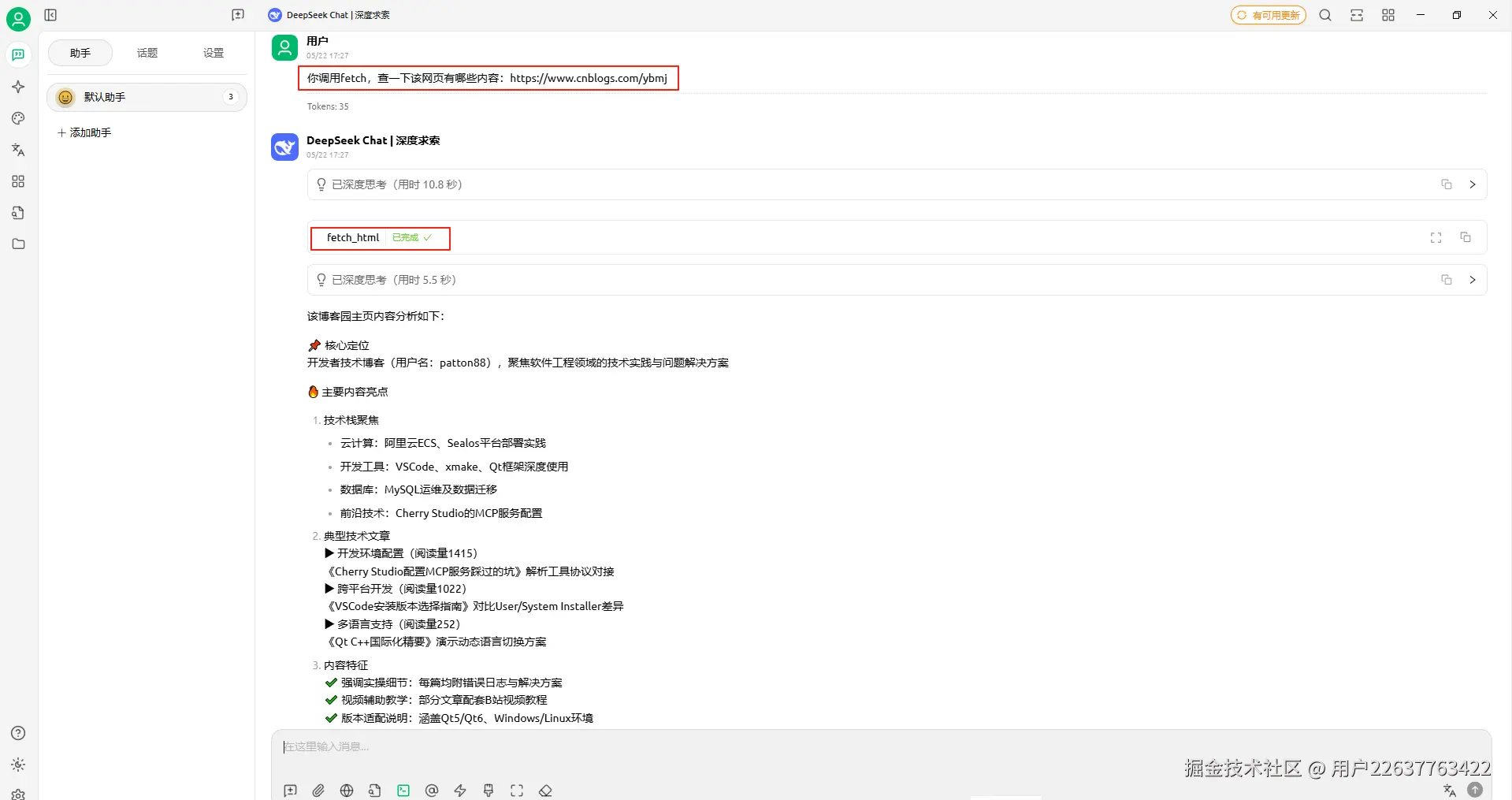Open fetch_html result in fullscreen
The image size is (1512, 800).
click(x=1436, y=237)
